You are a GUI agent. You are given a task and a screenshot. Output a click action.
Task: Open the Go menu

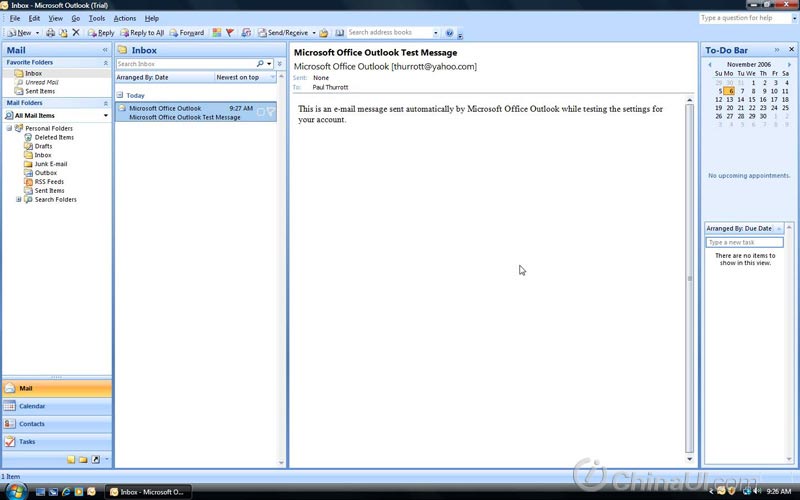pos(76,18)
